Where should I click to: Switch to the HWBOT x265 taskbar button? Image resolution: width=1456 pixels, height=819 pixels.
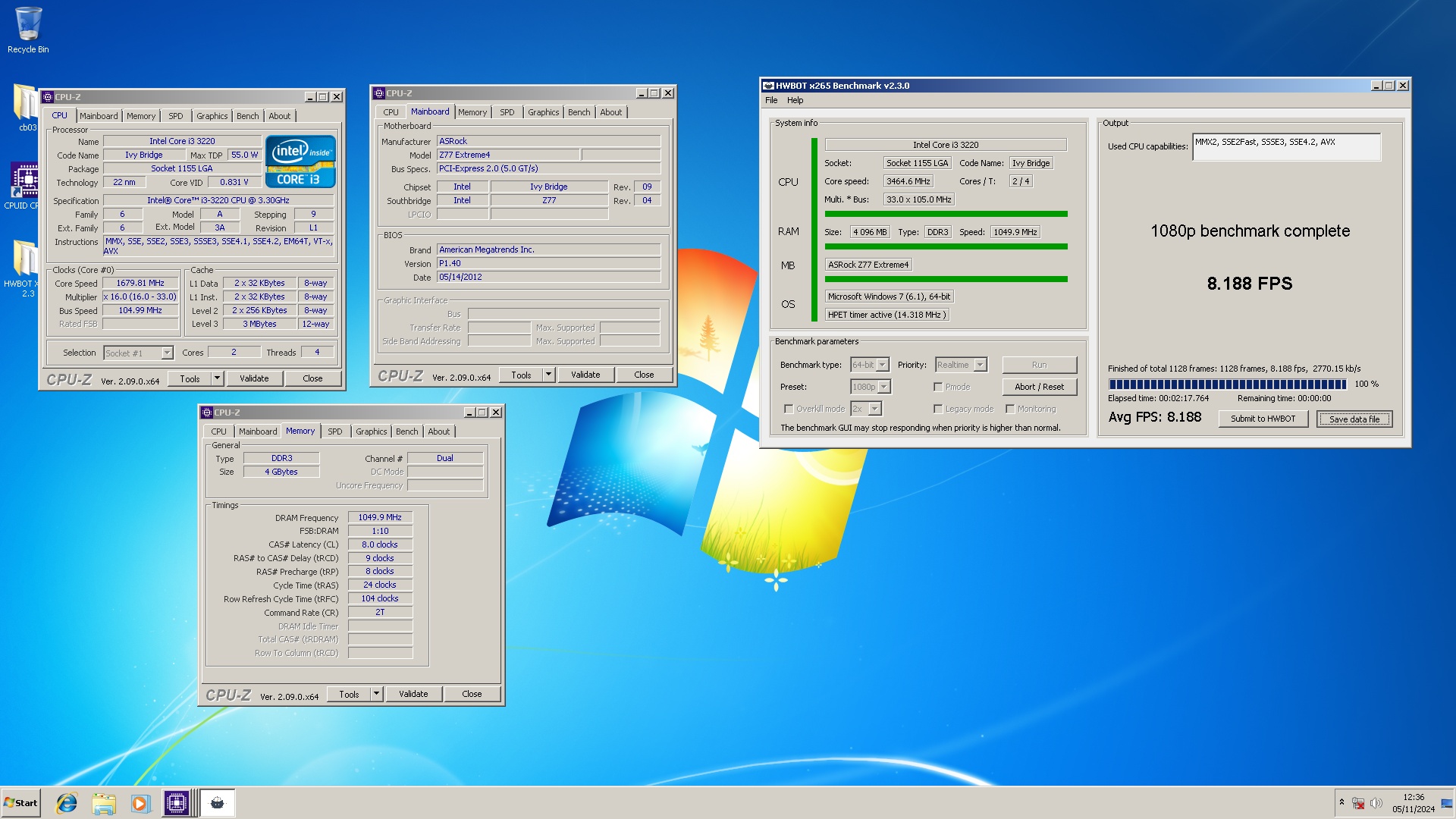[218, 803]
